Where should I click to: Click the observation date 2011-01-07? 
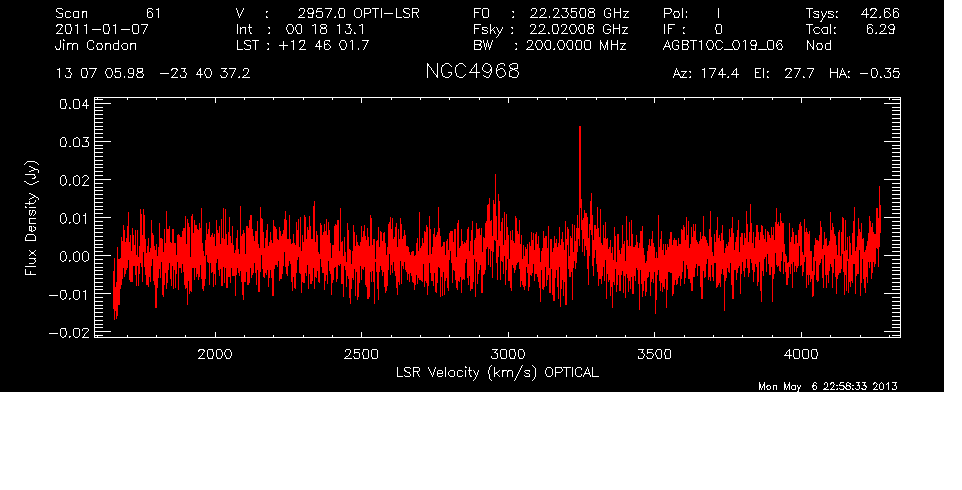click(102, 29)
